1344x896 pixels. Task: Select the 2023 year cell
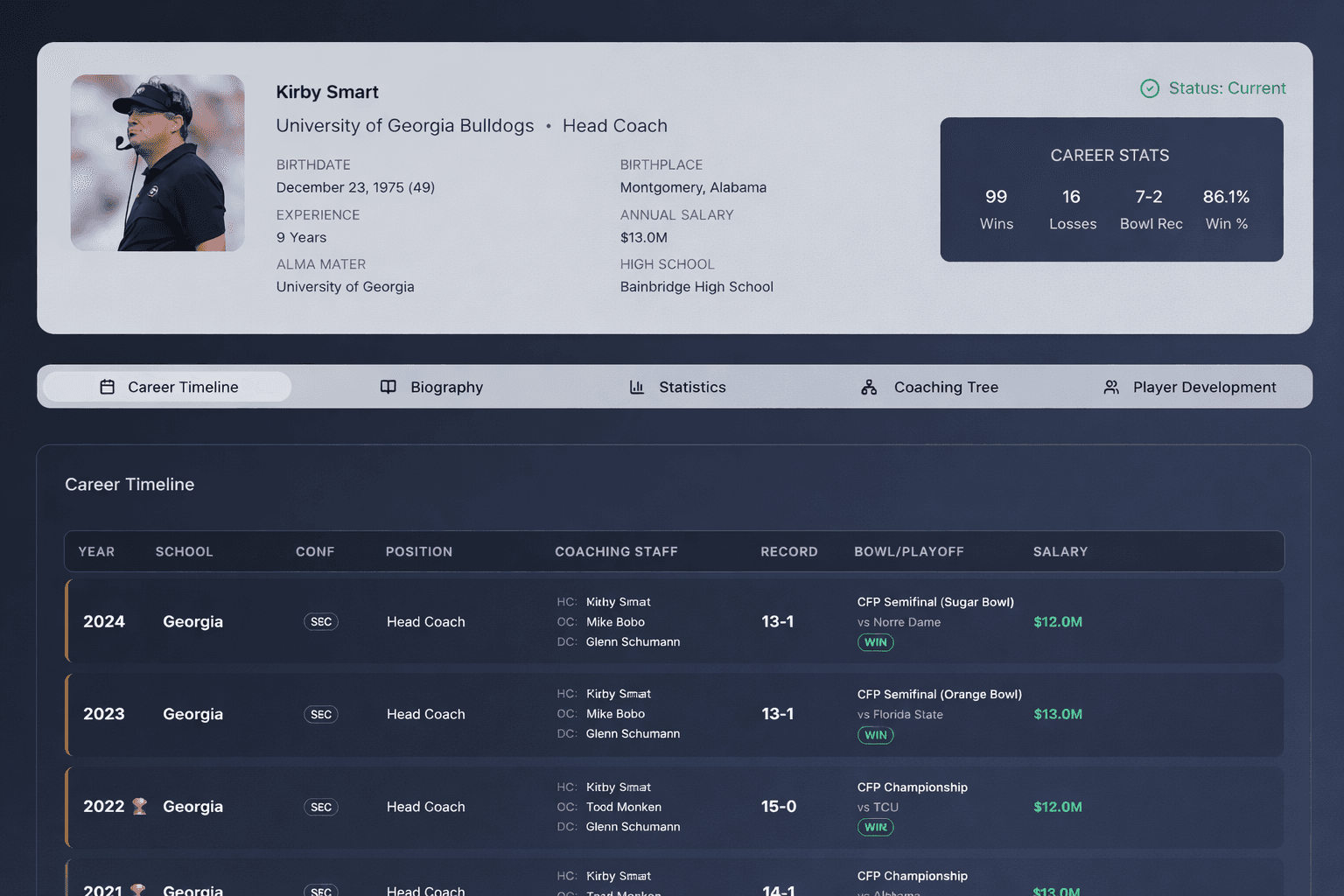[104, 714]
